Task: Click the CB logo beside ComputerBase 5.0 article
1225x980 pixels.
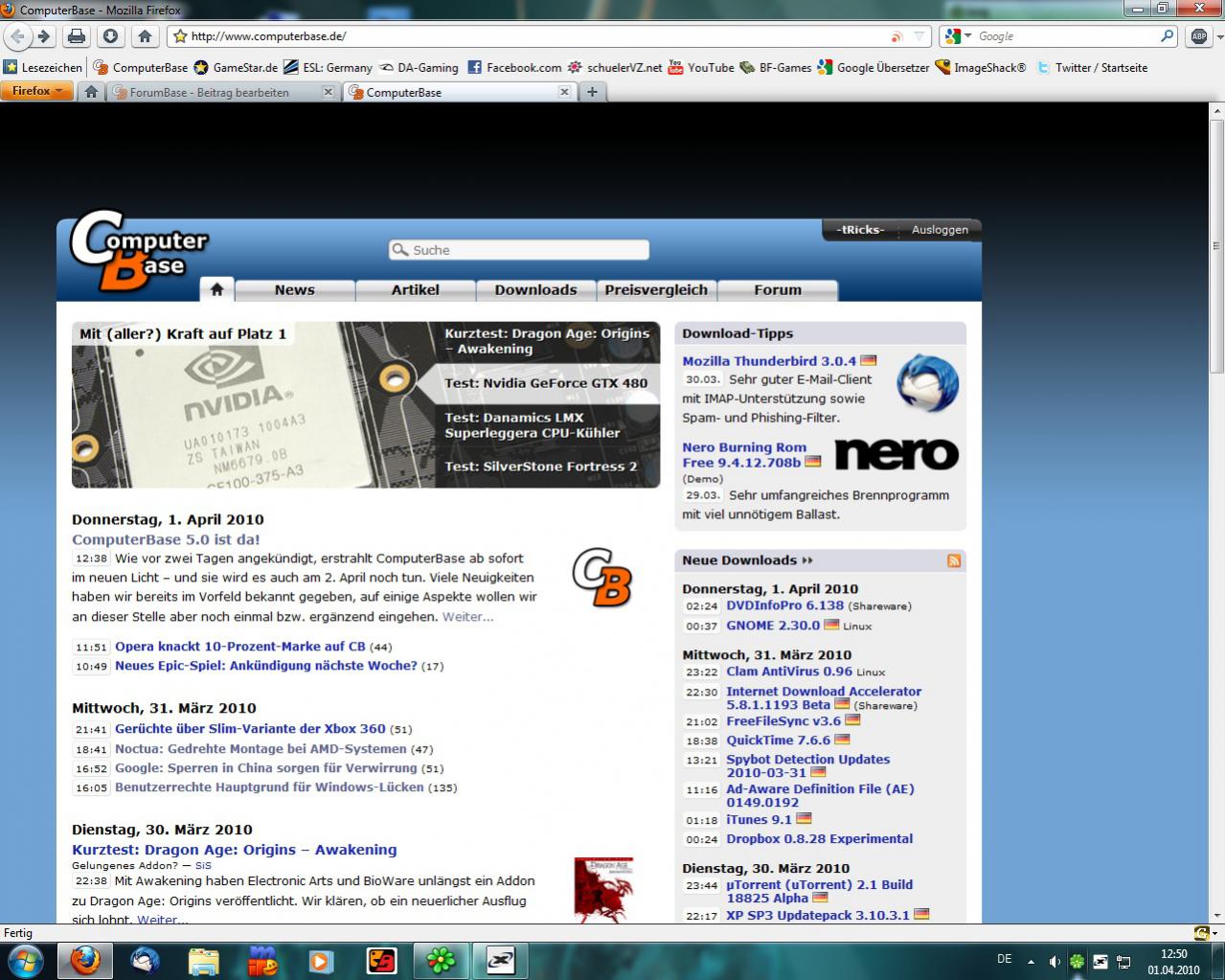Action: (x=601, y=577)
